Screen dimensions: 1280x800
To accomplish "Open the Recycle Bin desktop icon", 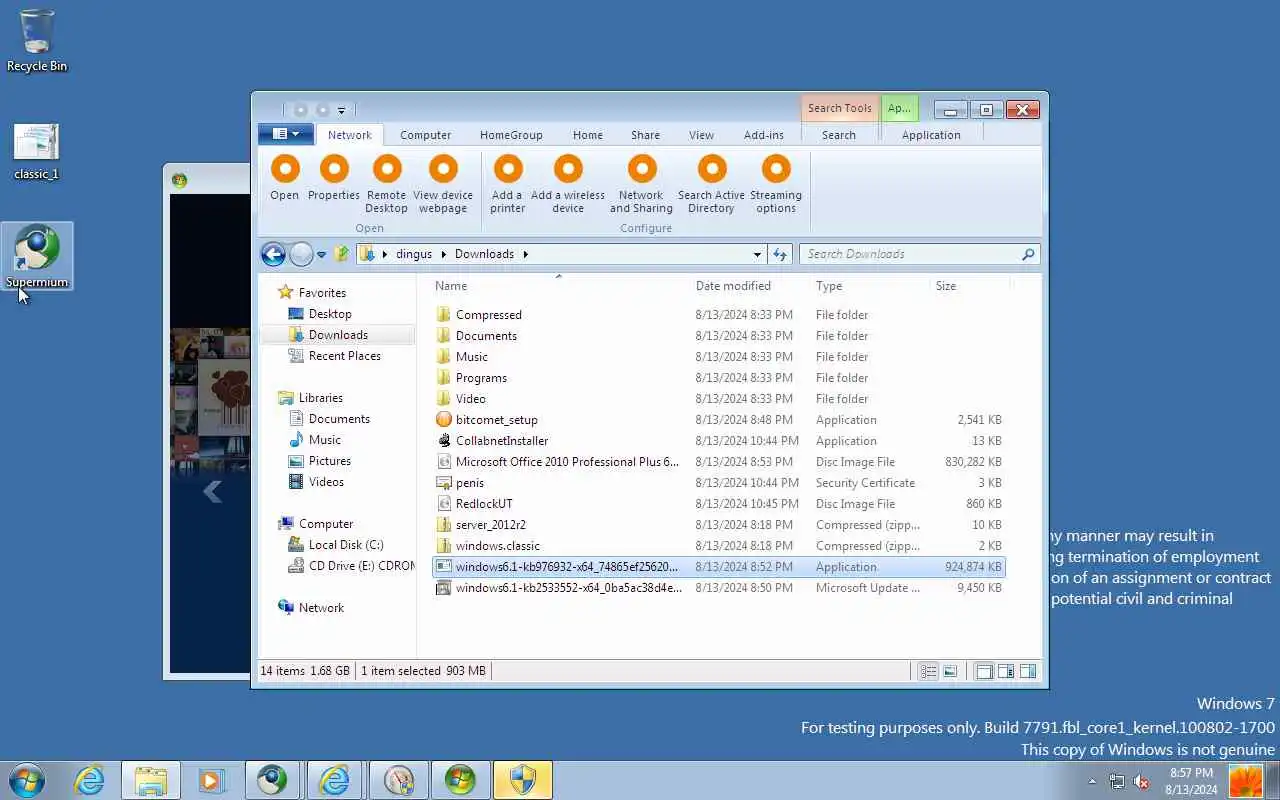I will click(x=37, y=40).
